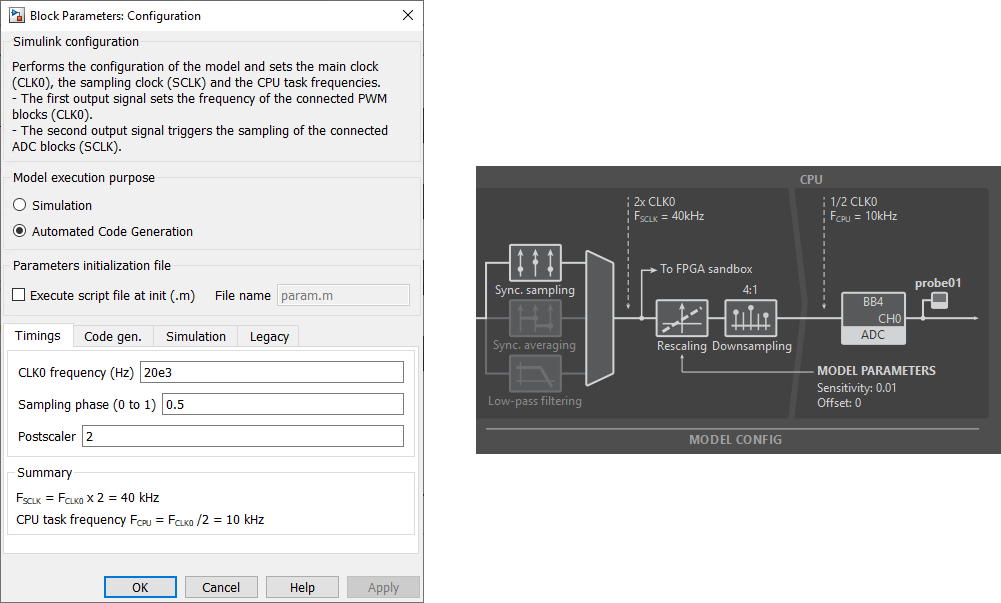Click the Sync. sampling block icon

(x=535, y=263)
